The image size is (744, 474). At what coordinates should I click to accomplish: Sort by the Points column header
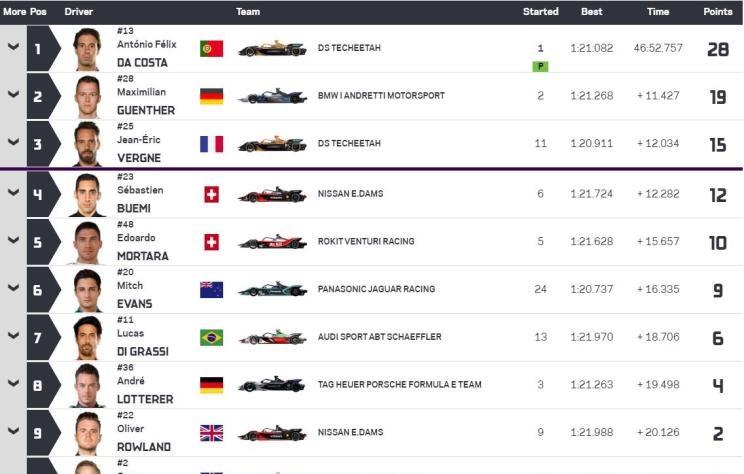pos(718,11)
